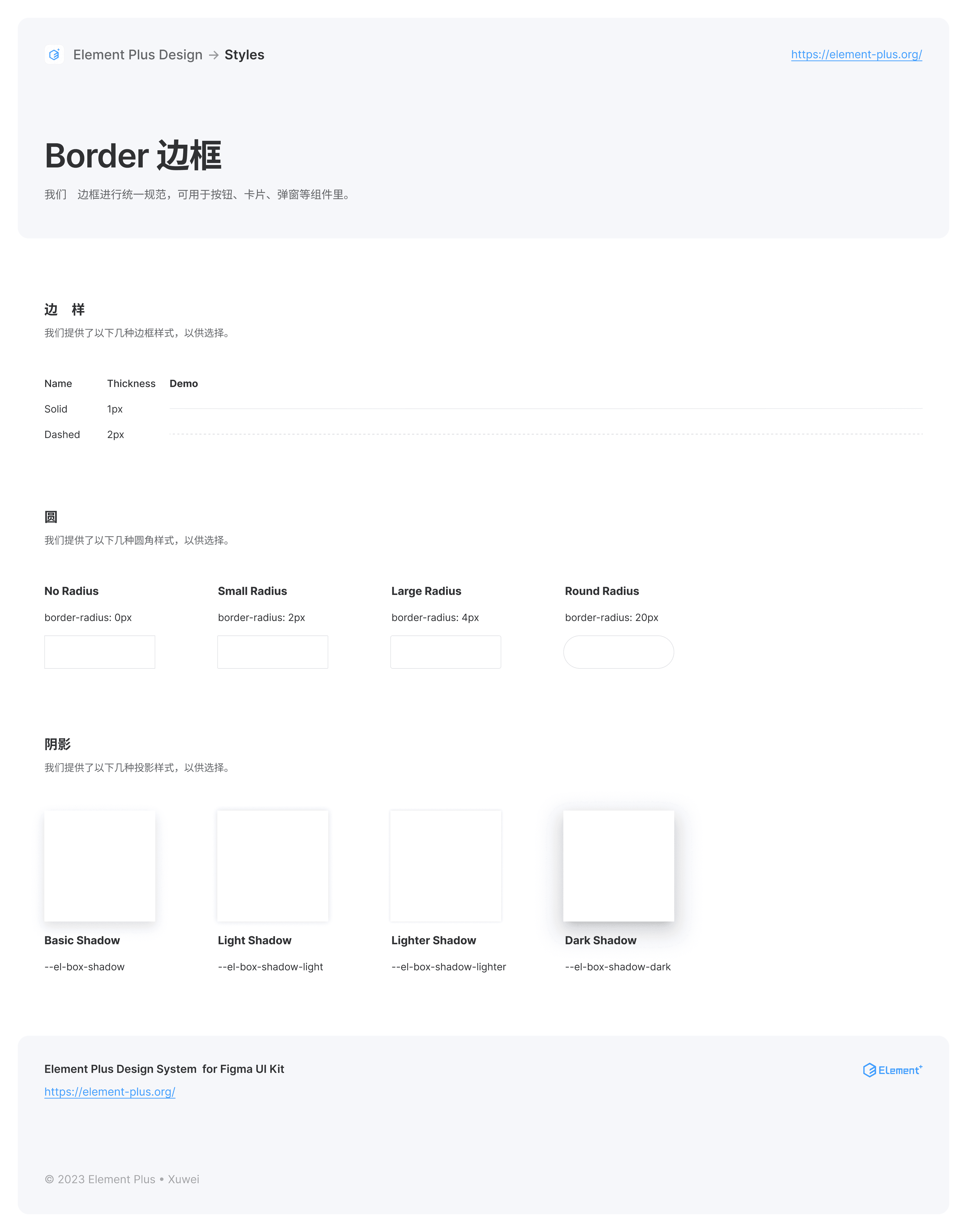Select the Styles breadcrumb item
This screenshot has height=1232, width=967.
click(x=244, y=55)
